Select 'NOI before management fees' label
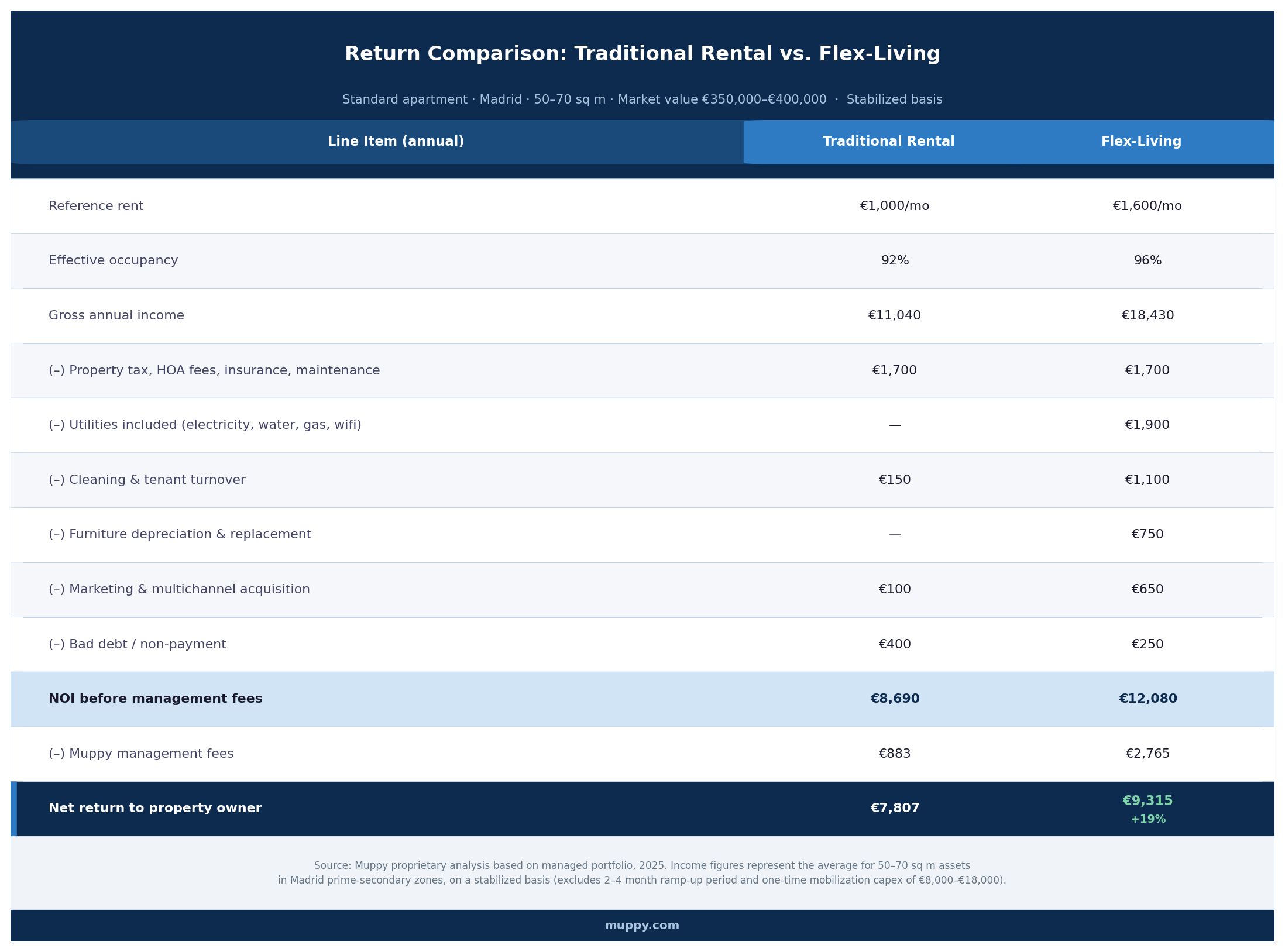 [x=156, y=699]
